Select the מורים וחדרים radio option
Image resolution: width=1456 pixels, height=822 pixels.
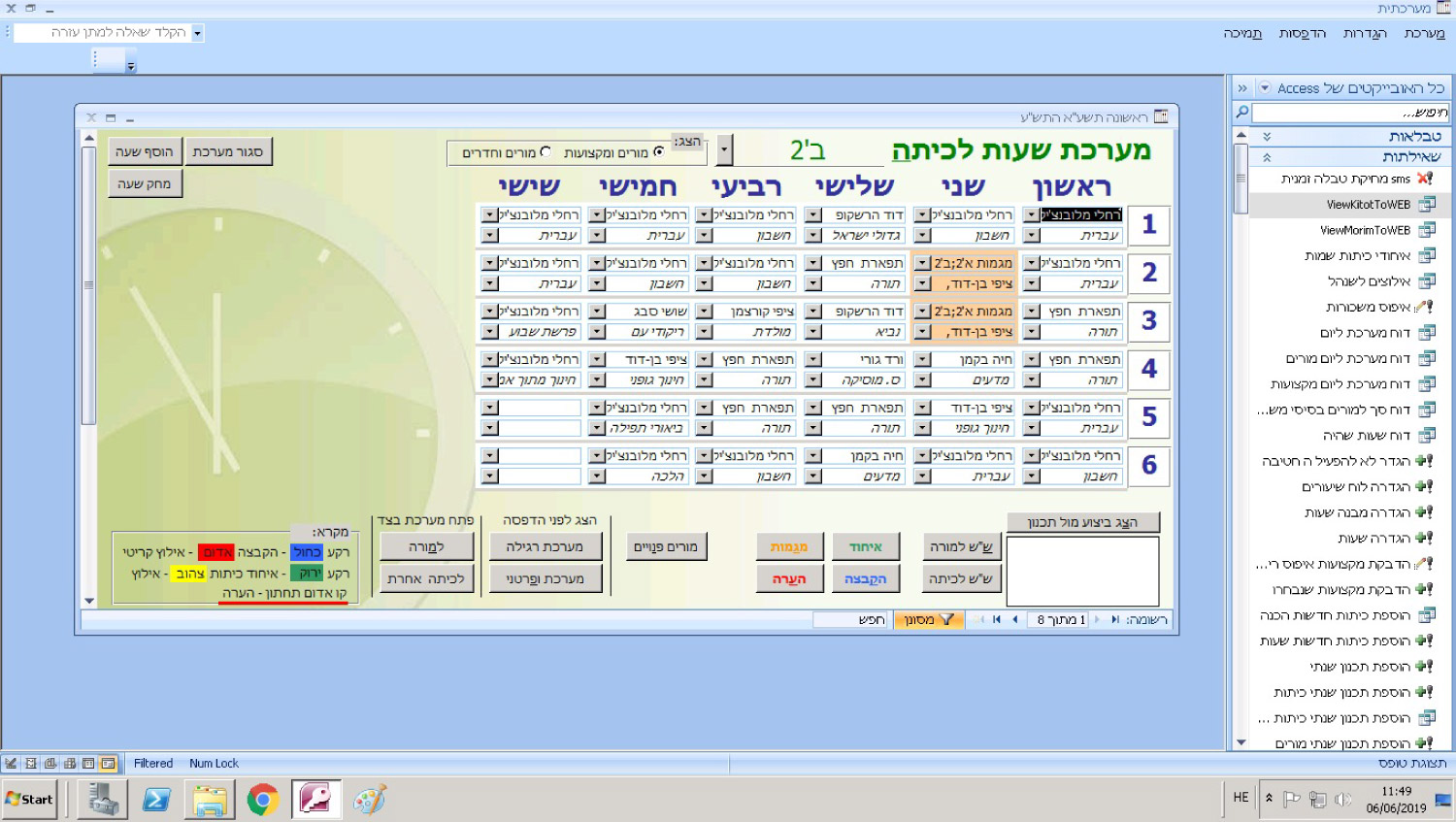[x=546, y=152]
